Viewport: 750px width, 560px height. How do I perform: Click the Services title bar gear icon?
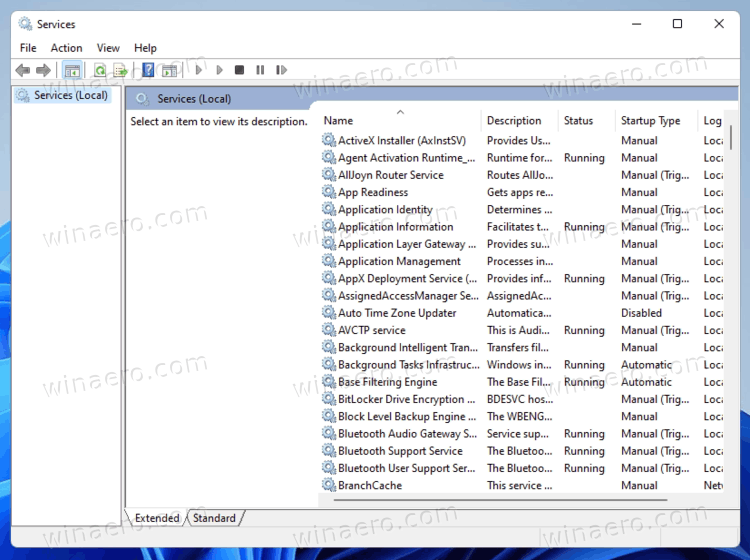tap(25, 23)
